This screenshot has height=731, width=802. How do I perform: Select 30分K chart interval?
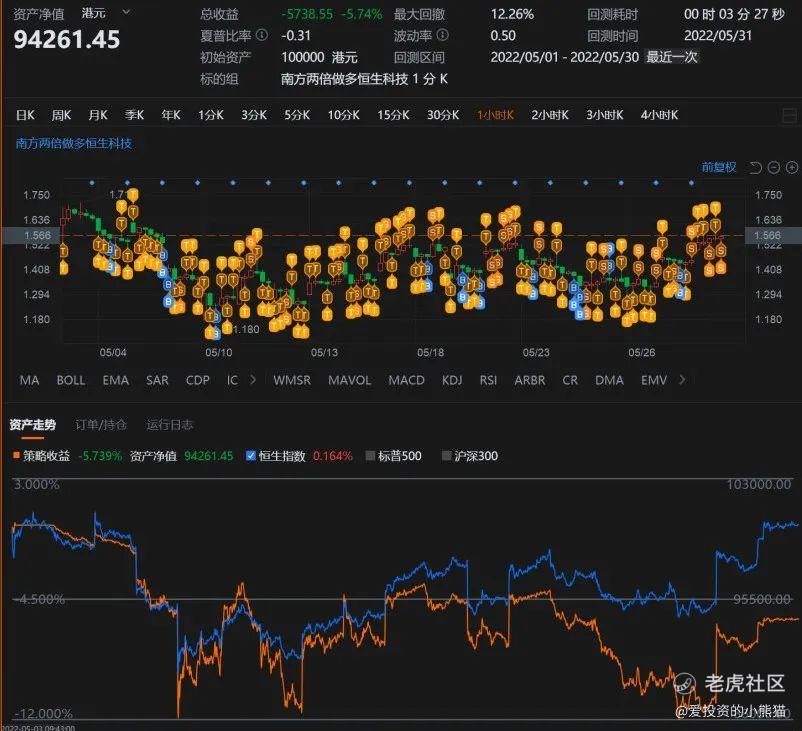click(x=443, y=115)
